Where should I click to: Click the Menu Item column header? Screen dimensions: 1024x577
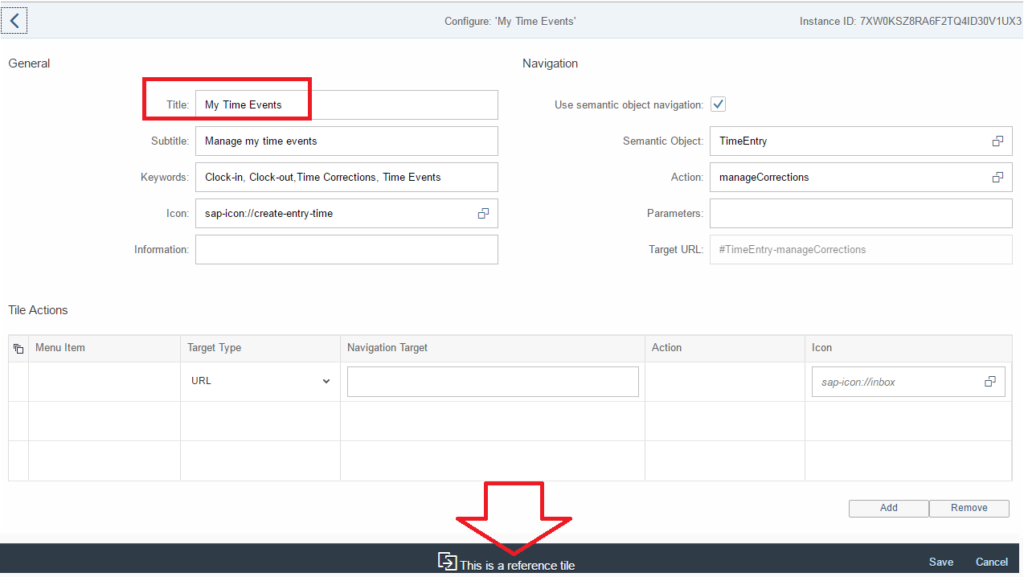[104, 348]
